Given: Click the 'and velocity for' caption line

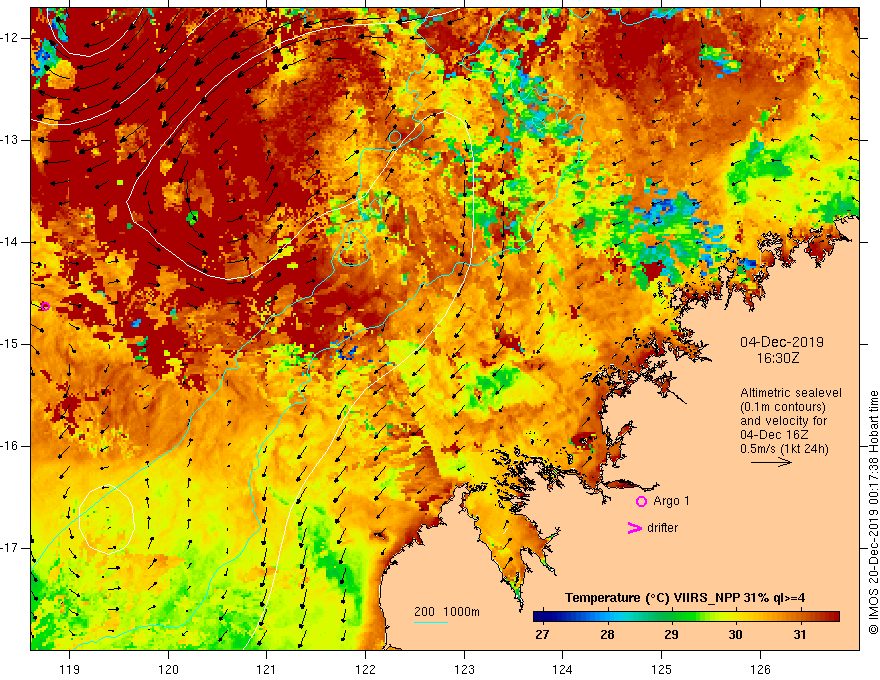Looking at the screenshot, I should pos(783,421).
